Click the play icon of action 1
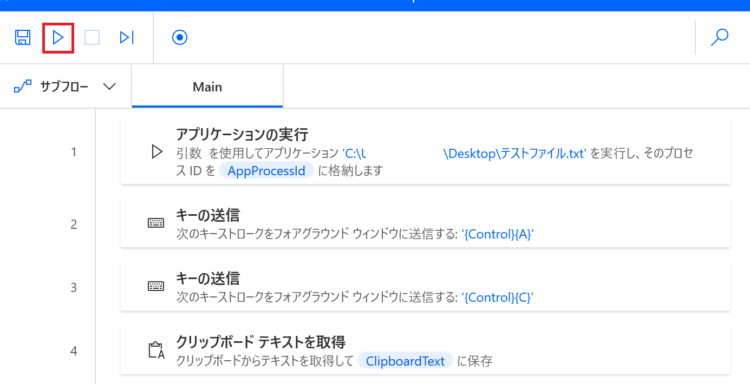This screenshot has width=750, height=384. pos(156,152)
